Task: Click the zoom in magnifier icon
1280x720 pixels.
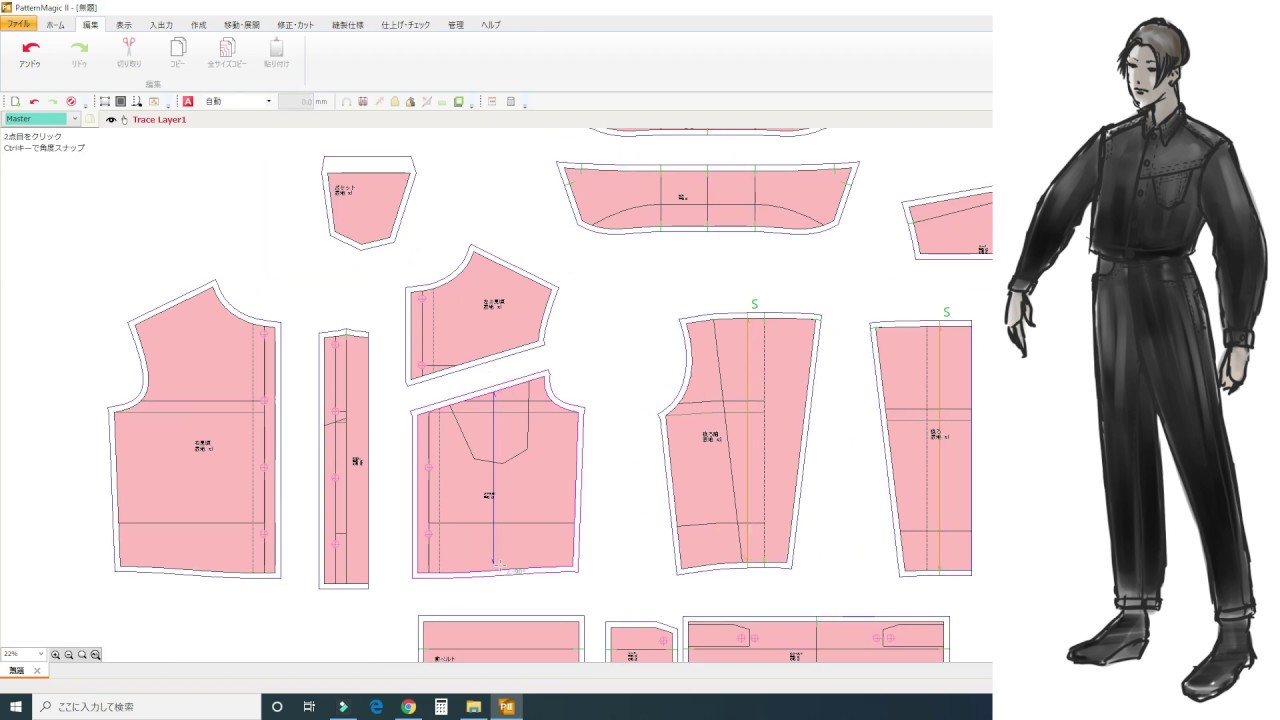Action: click(x=56, y=655)
